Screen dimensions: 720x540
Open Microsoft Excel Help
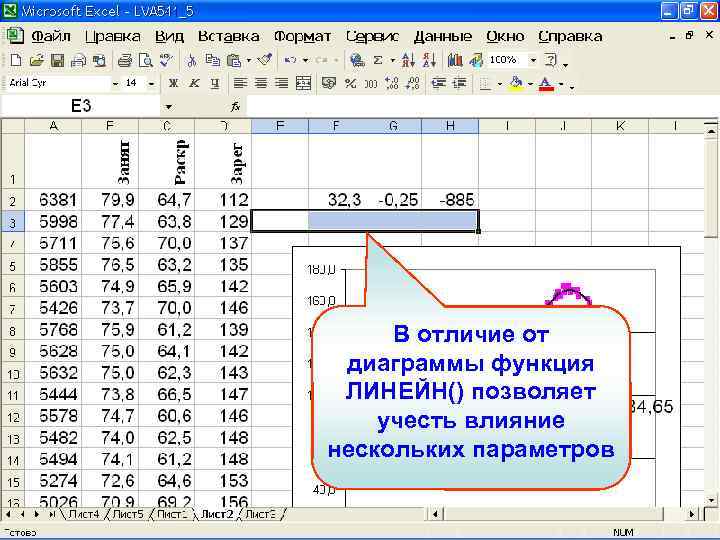coord(550,60)
